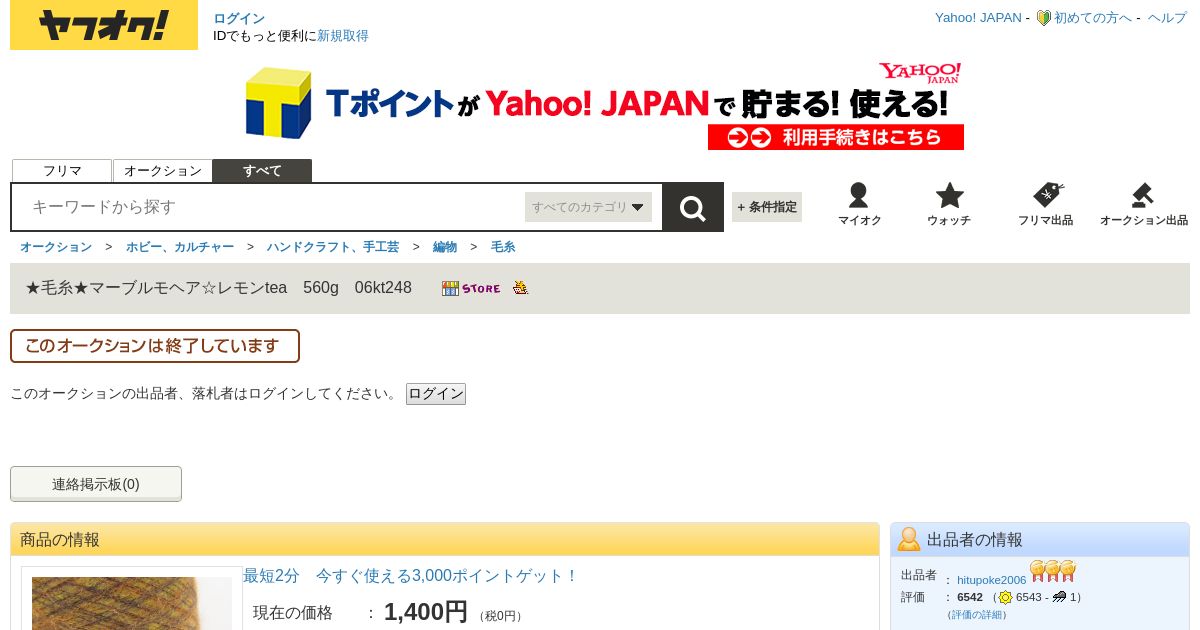Open ヘルプ link
Screen dimensions: 1200x630
(1167, 18)
